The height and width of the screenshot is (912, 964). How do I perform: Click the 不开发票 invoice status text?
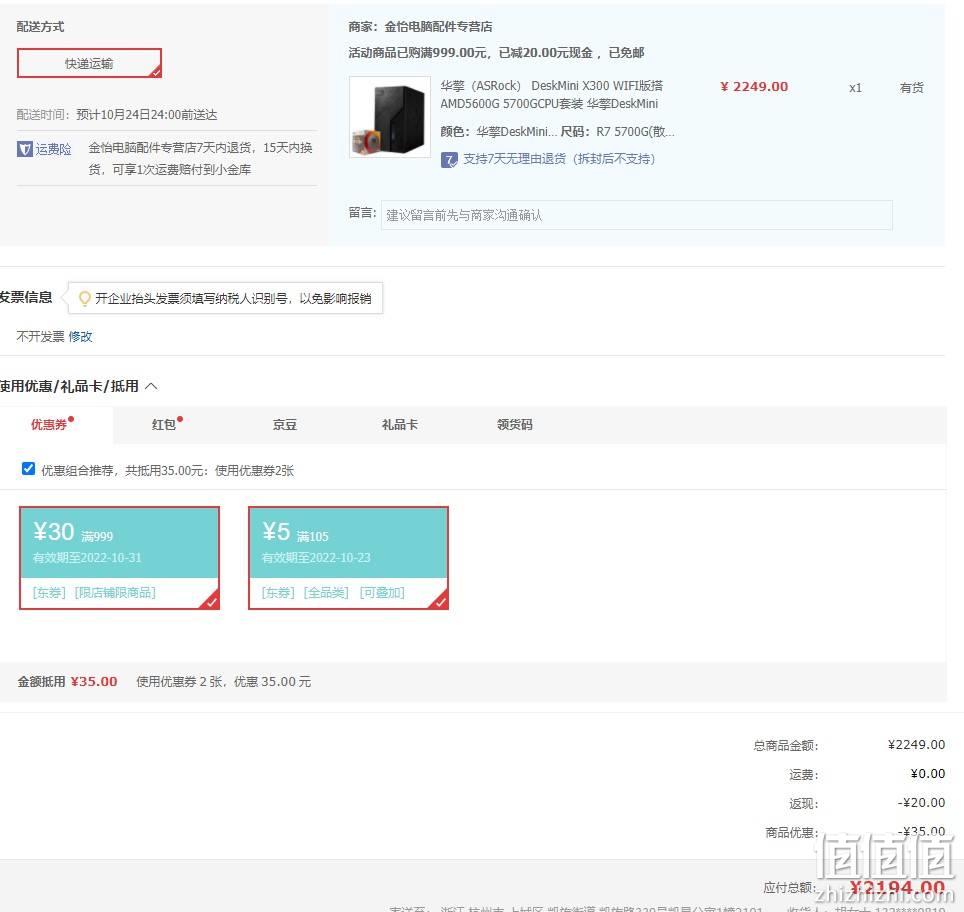(40, 336)
